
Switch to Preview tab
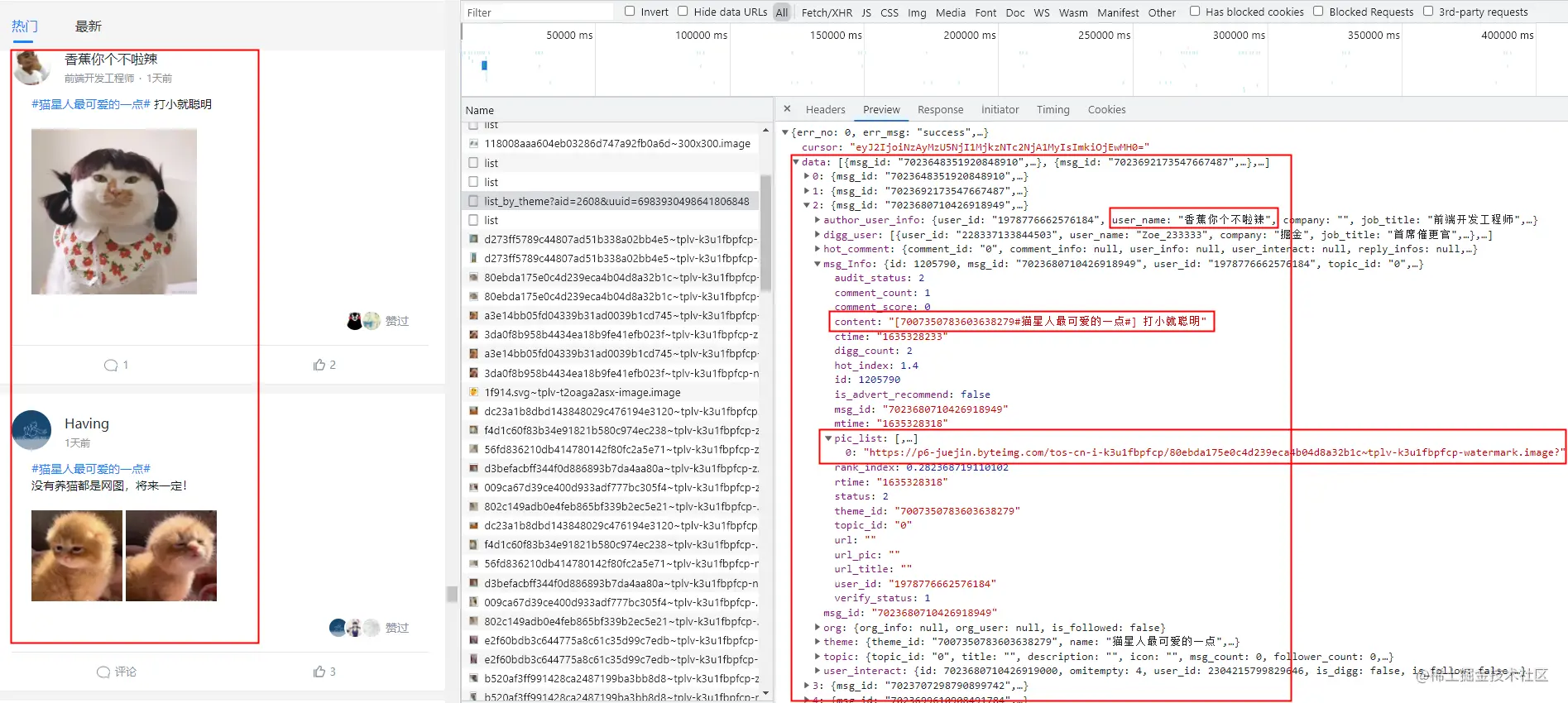click(881, 110)
